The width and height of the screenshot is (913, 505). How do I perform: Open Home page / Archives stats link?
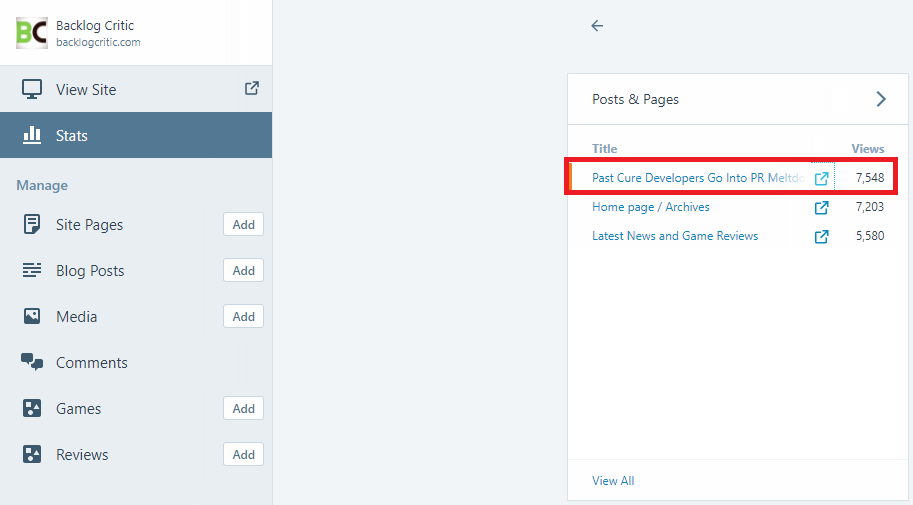click(650, 207)
